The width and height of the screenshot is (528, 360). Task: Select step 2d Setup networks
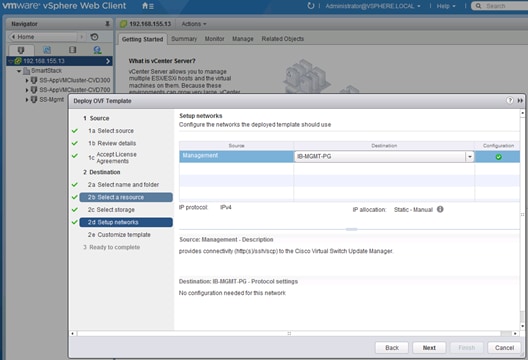click(x=126, y=222)
